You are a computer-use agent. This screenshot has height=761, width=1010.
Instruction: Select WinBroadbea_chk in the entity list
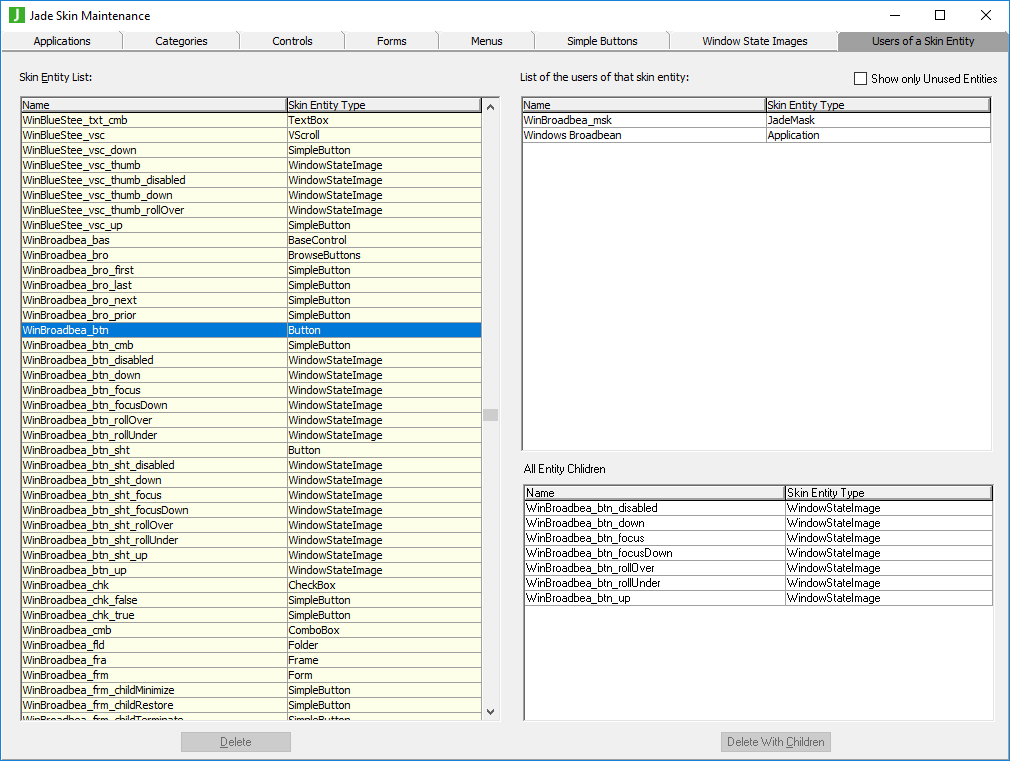(66, 585)
